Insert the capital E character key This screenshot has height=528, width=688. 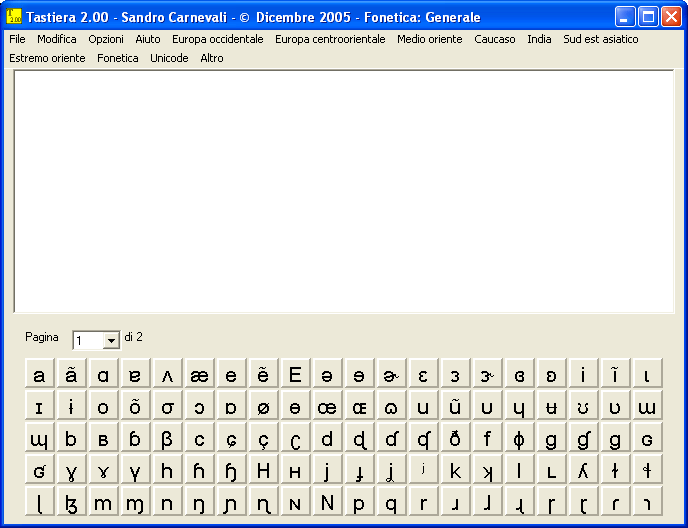pyautogui.click(x=295, y=373)
